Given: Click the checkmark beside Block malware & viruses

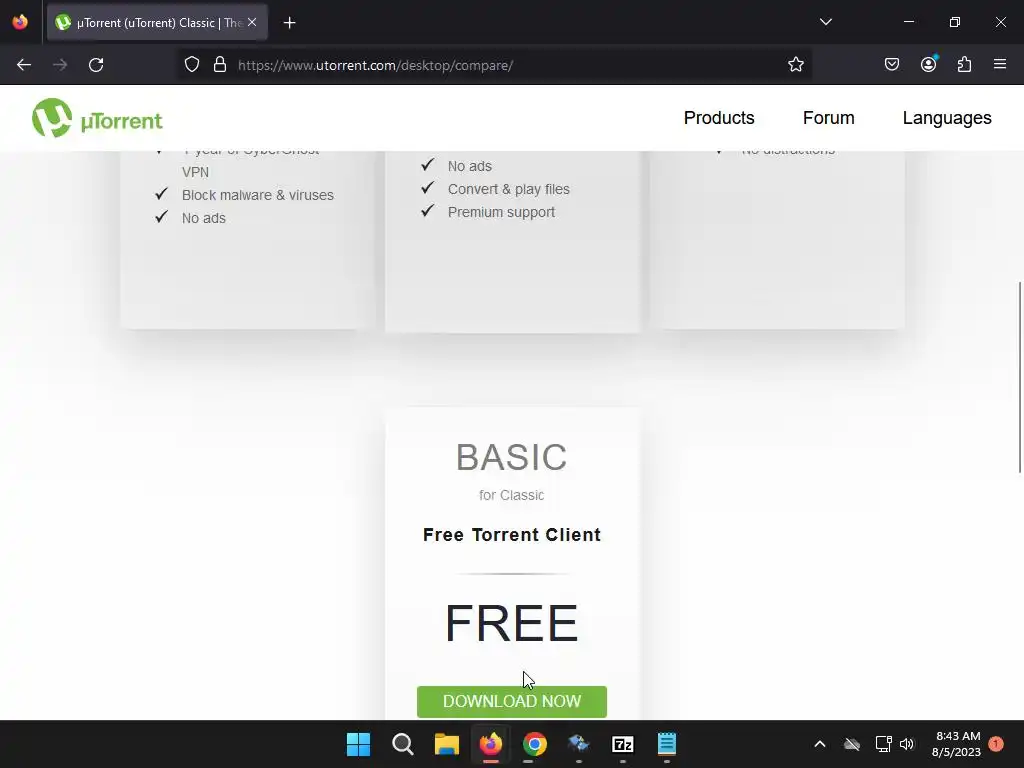Looking at the screenshot, I should point(161,194).
